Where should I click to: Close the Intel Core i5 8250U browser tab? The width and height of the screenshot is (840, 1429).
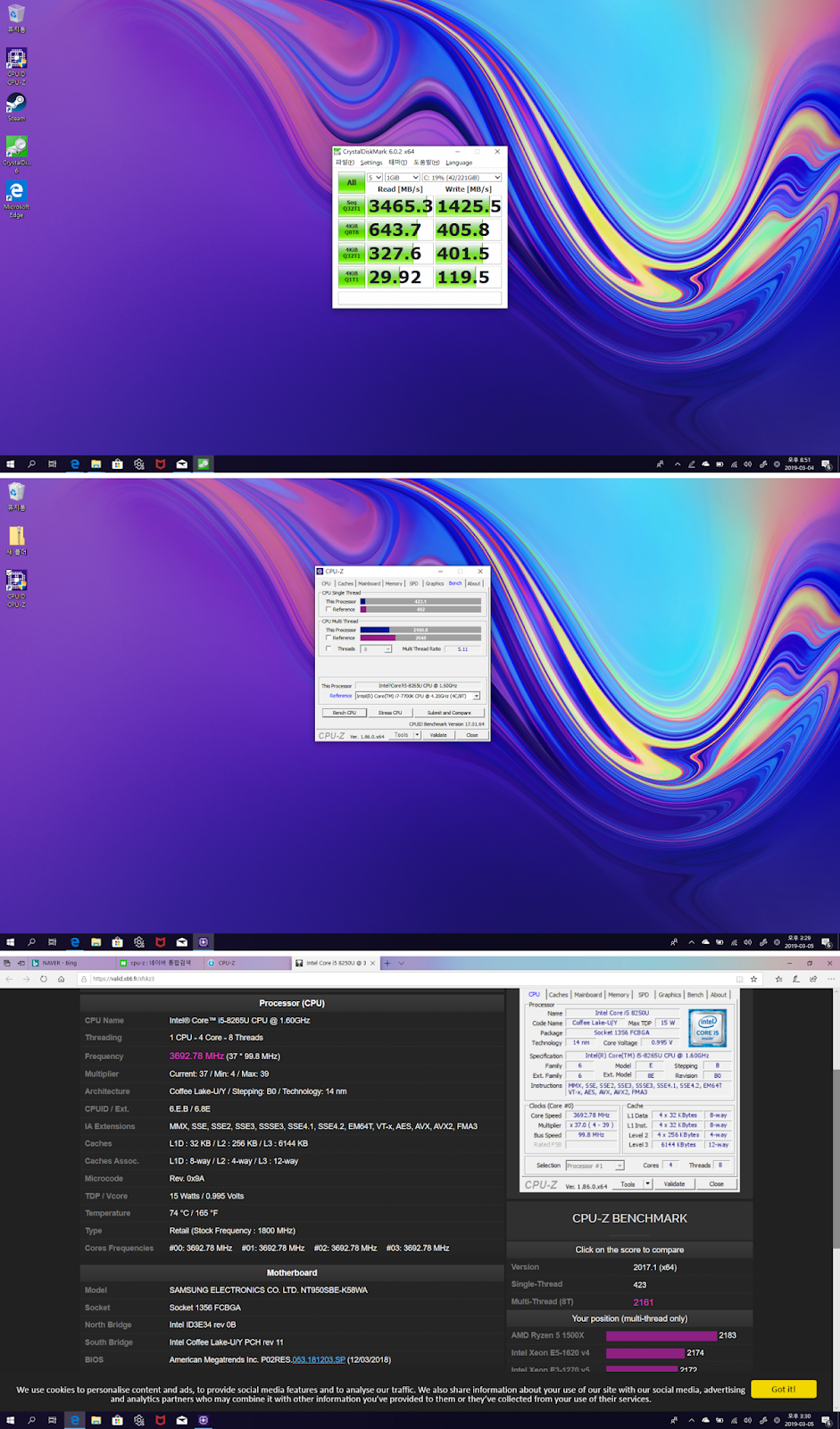pyautogui.click(x=373, y=963)
